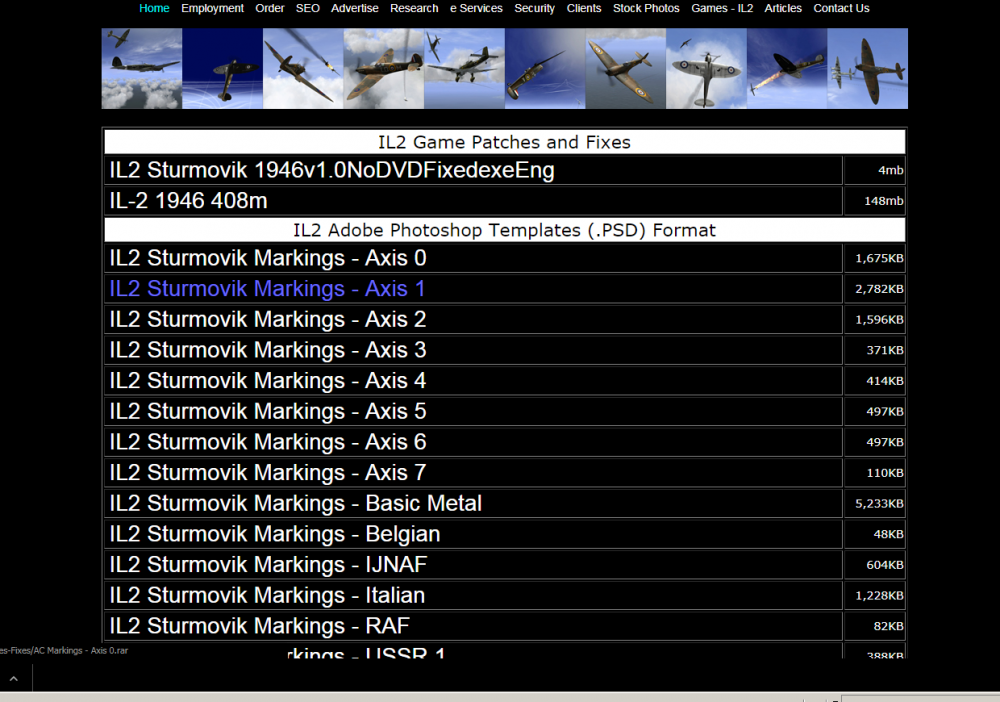
Task: Open the Home menu link
Action: click(154, 8)
